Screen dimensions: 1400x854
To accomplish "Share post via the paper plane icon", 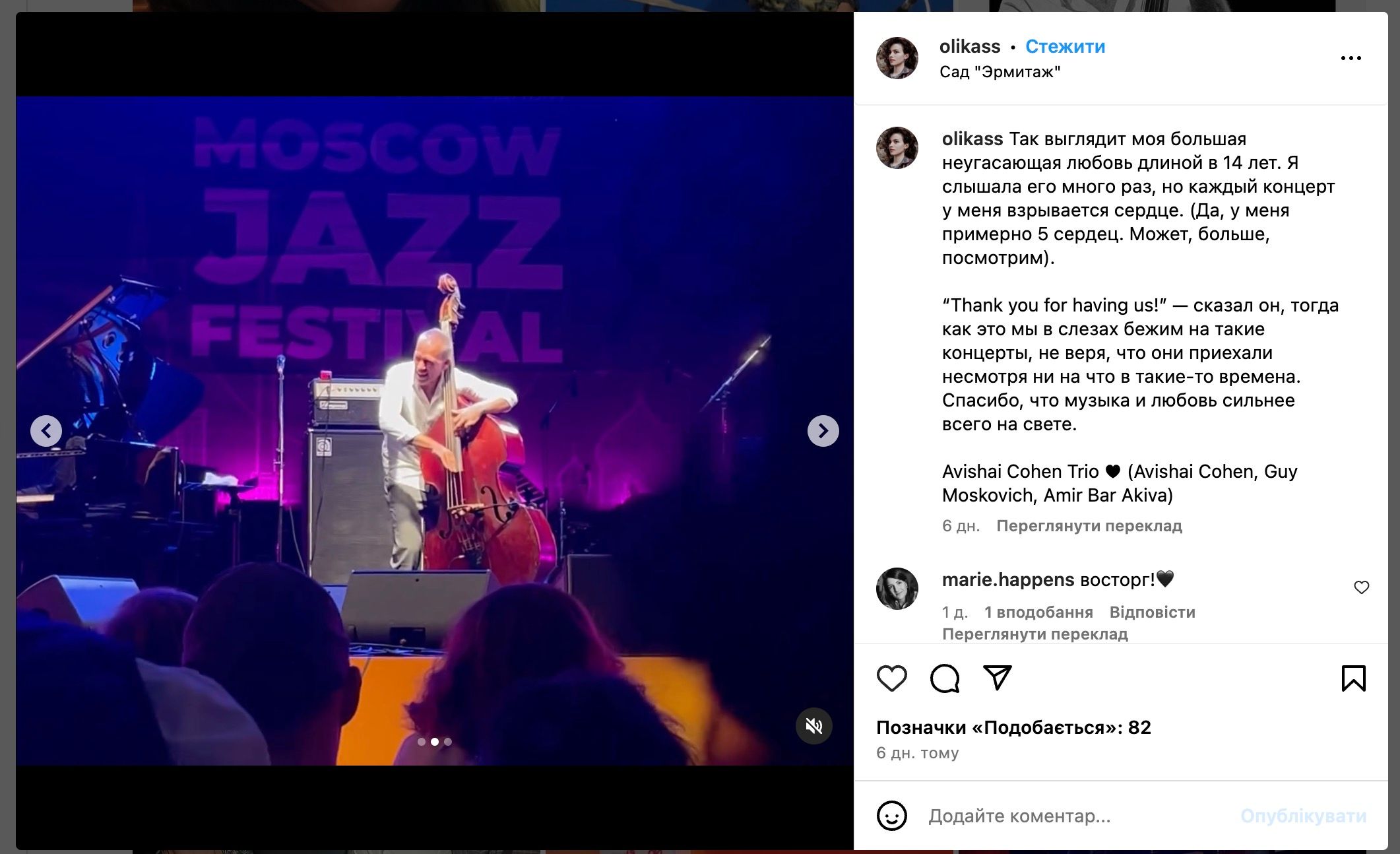I will click(x=998, y=678).
